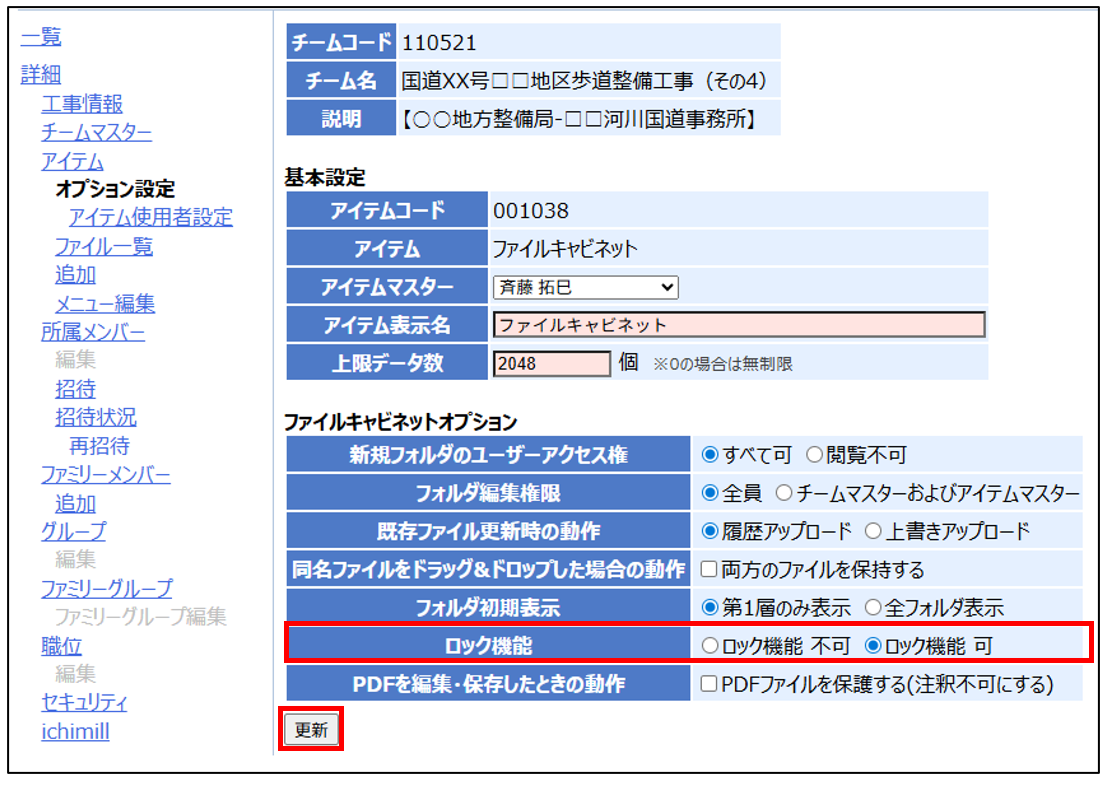Select 全フォルダ表示 radio option
Viewport: 1107px width, 785px height.
(x=873, y=607)
